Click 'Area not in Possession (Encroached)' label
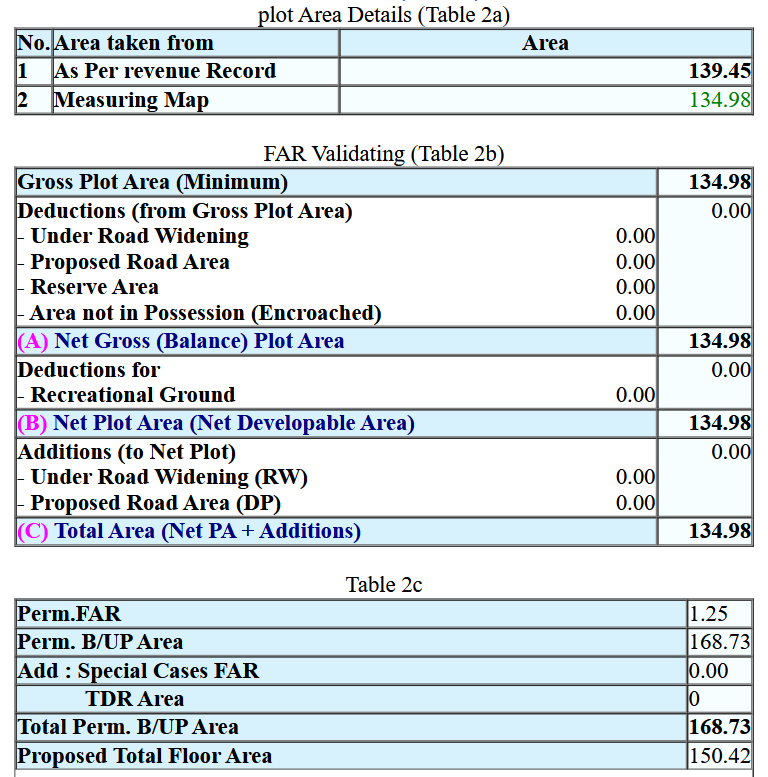 pyautogui.click(x=206, y=313)
